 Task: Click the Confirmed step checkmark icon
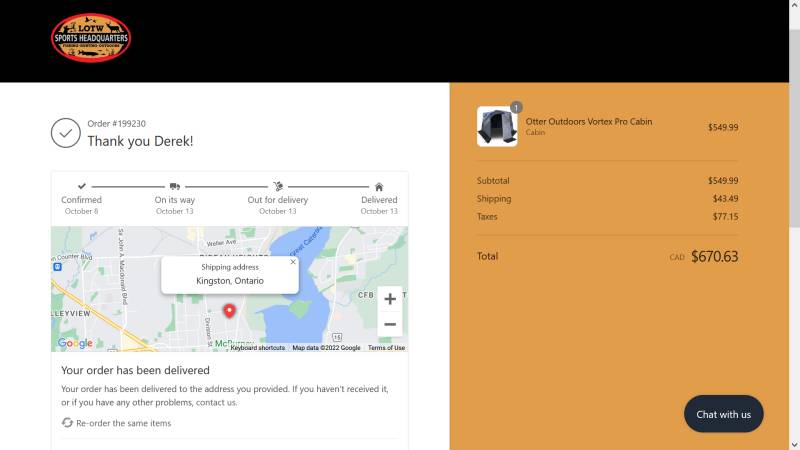pyautogui.click(x=82, y=186)
